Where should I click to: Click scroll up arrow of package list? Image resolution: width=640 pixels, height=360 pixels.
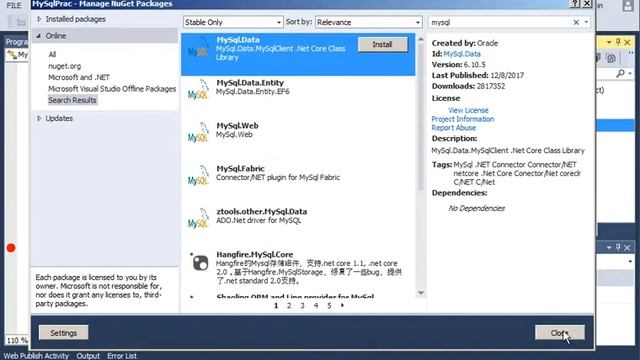[x=421, y=39]
